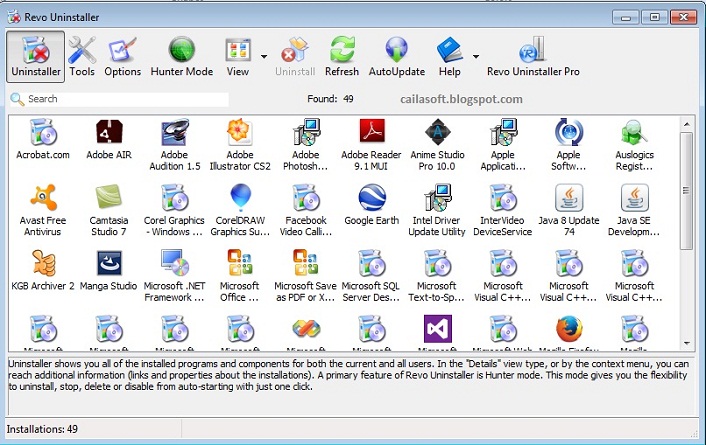Select Apple Software Update icon
The image size is (706, 445).
point(569,132)
